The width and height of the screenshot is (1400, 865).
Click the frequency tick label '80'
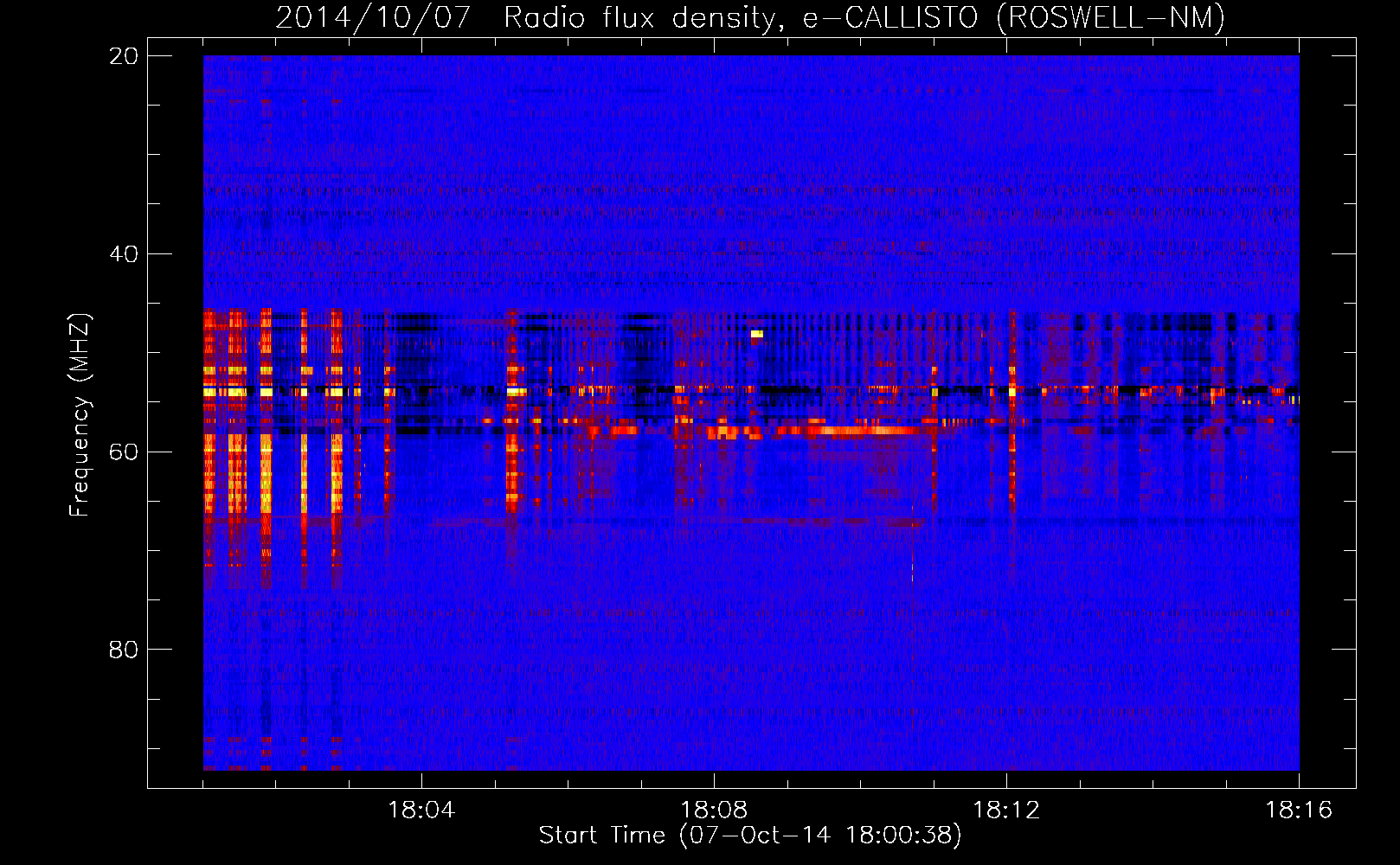[x=124, y=650]
